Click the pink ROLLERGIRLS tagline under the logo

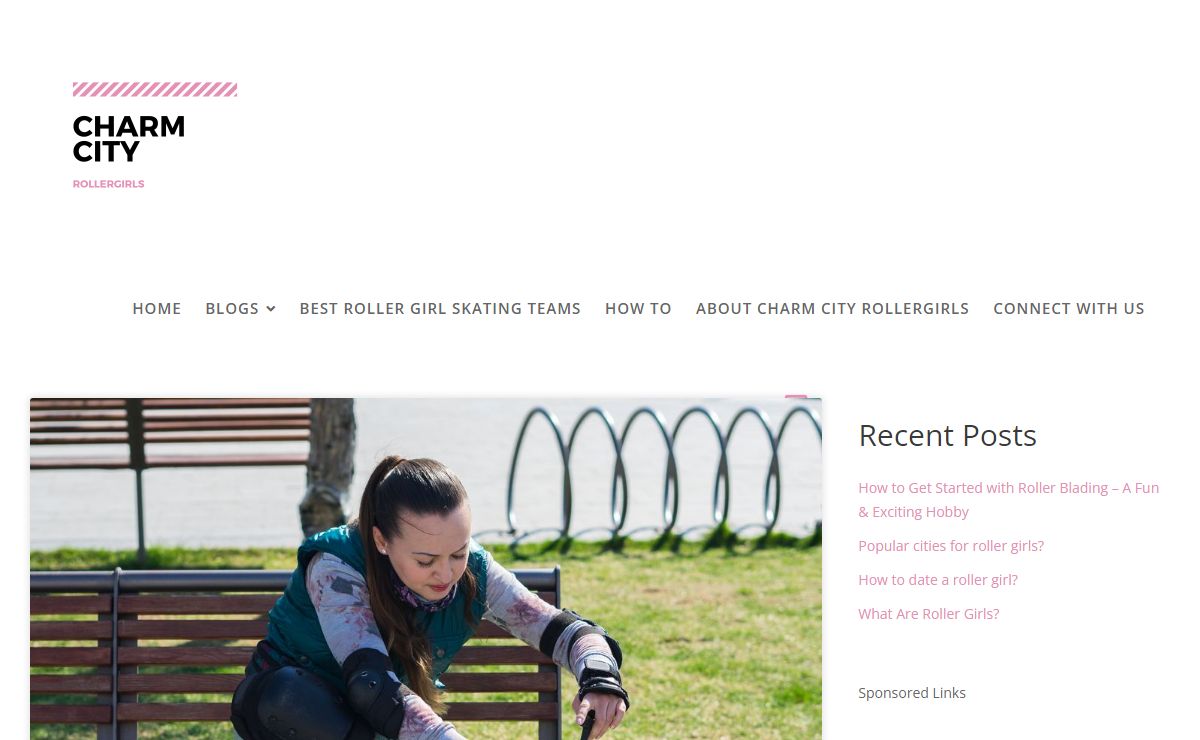pos(109,184)
